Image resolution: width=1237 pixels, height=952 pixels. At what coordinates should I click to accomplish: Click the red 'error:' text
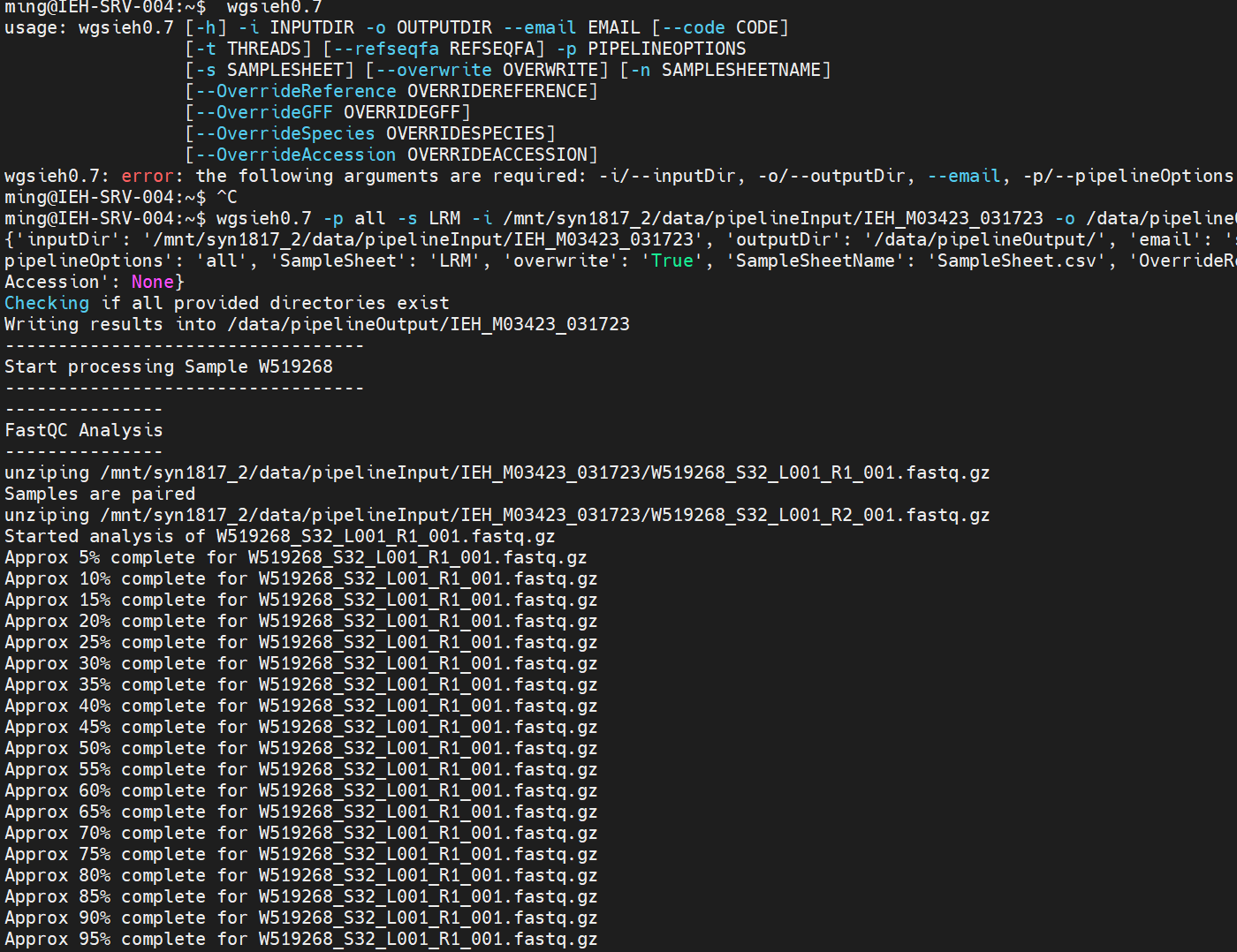(152, 176)
